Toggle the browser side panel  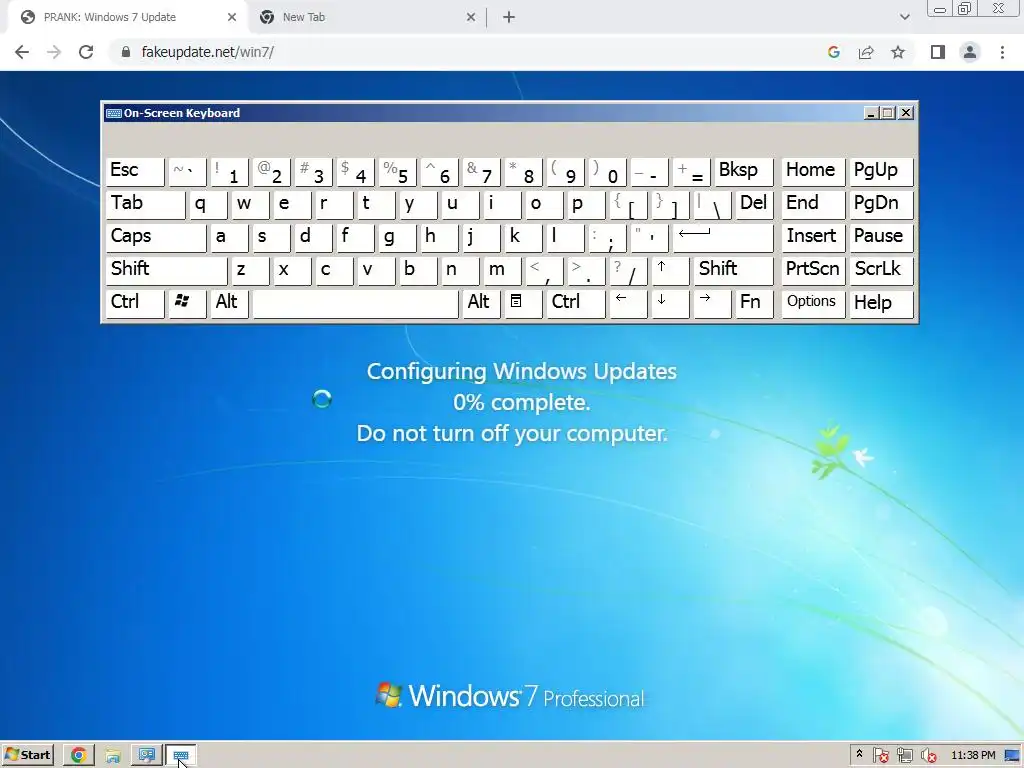tap(938, 52)
